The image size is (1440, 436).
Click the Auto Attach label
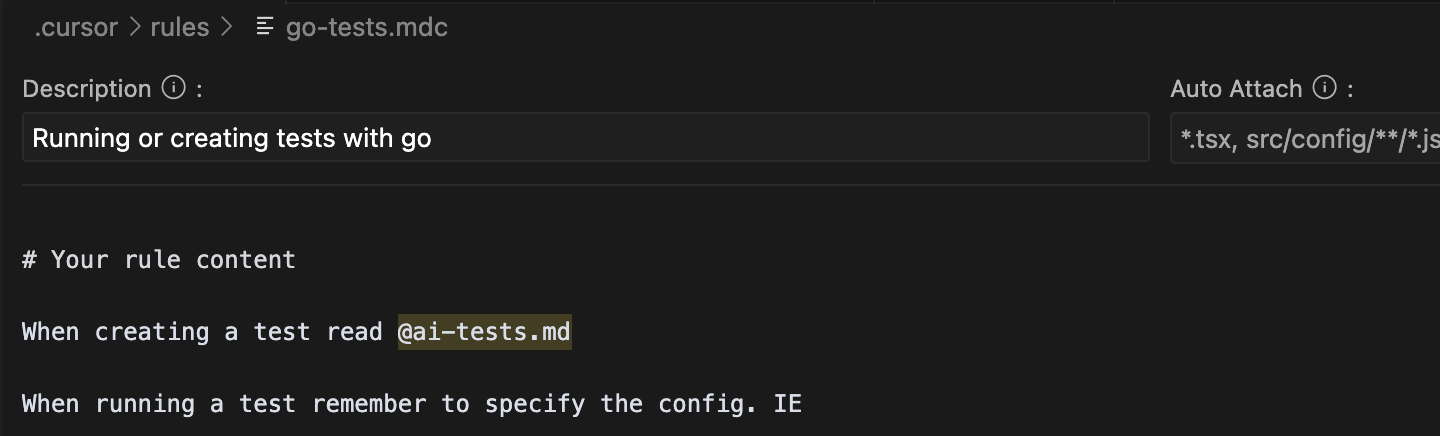1236,89
